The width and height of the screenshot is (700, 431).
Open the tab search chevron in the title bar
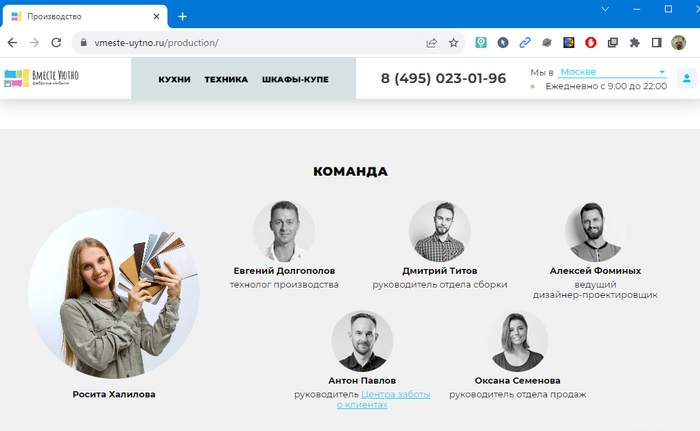[x=605, y=9]
